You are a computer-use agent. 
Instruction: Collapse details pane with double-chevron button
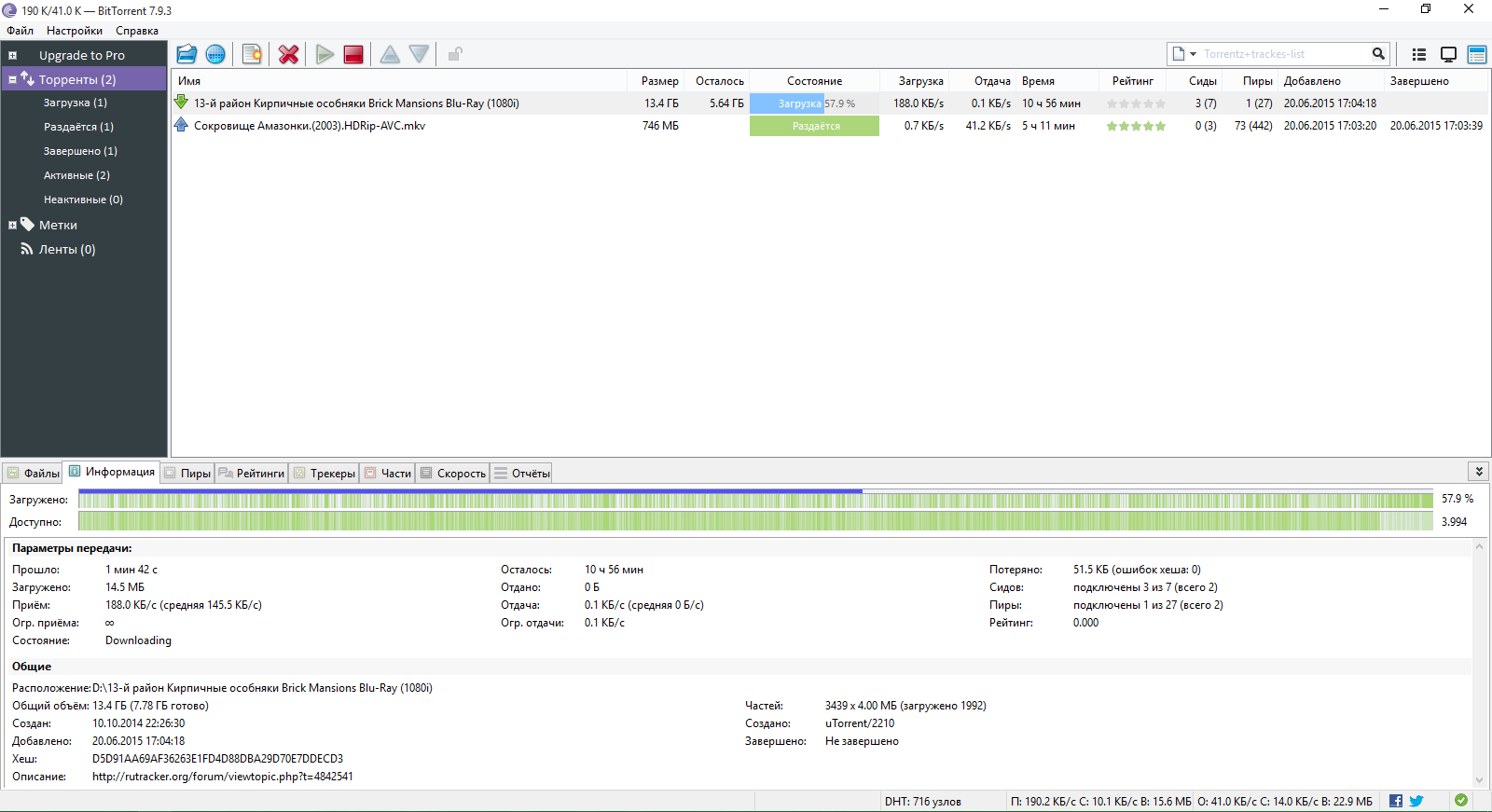pyautogui.click(x=1479, y=472)
